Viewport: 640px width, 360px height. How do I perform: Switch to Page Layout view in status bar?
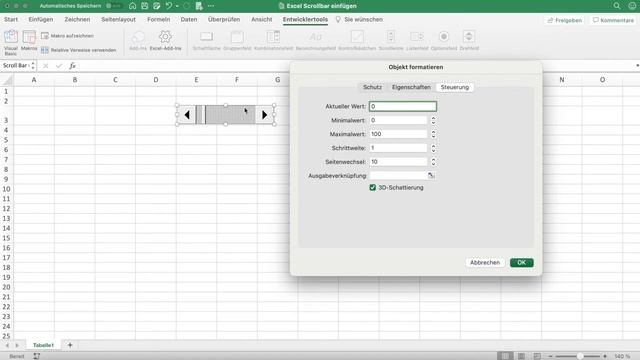[521, 356]
